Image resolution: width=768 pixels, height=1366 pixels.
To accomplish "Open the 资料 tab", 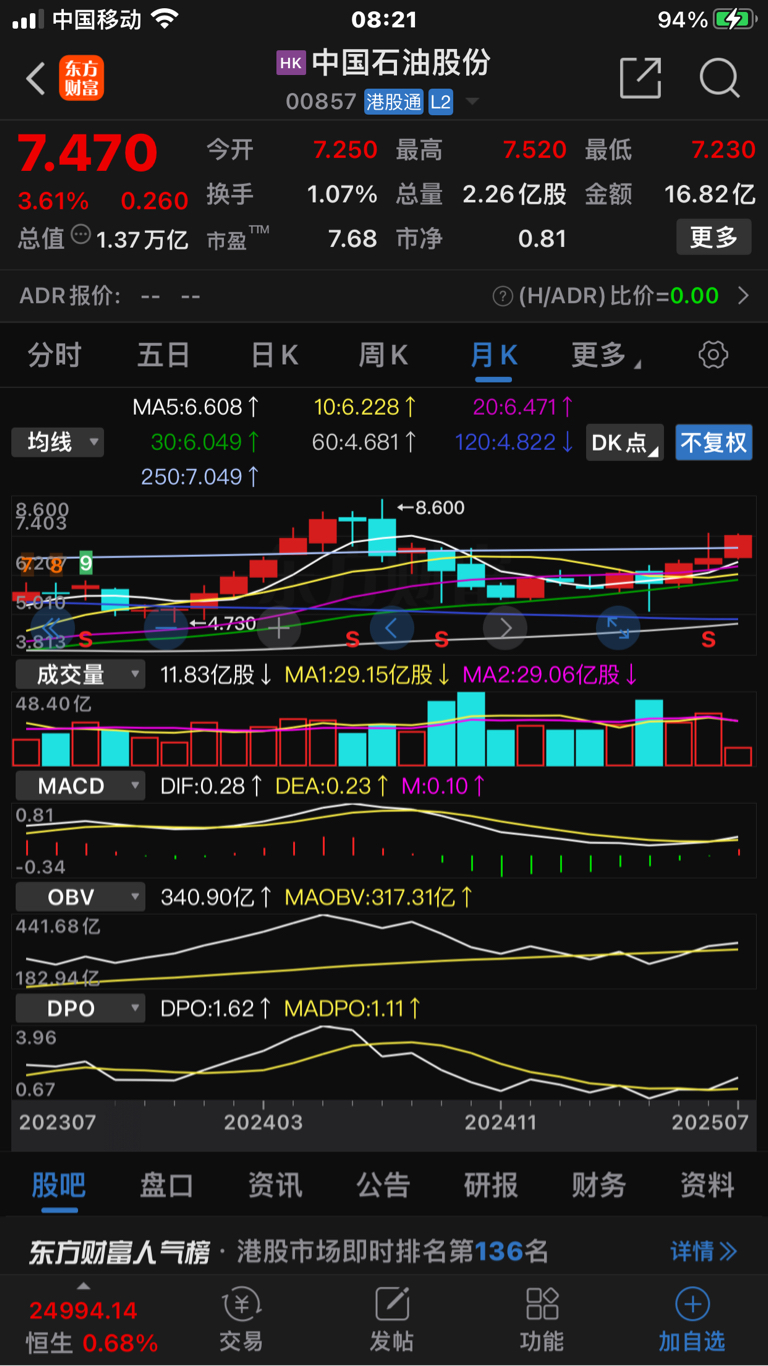I will coord(707,1186).
